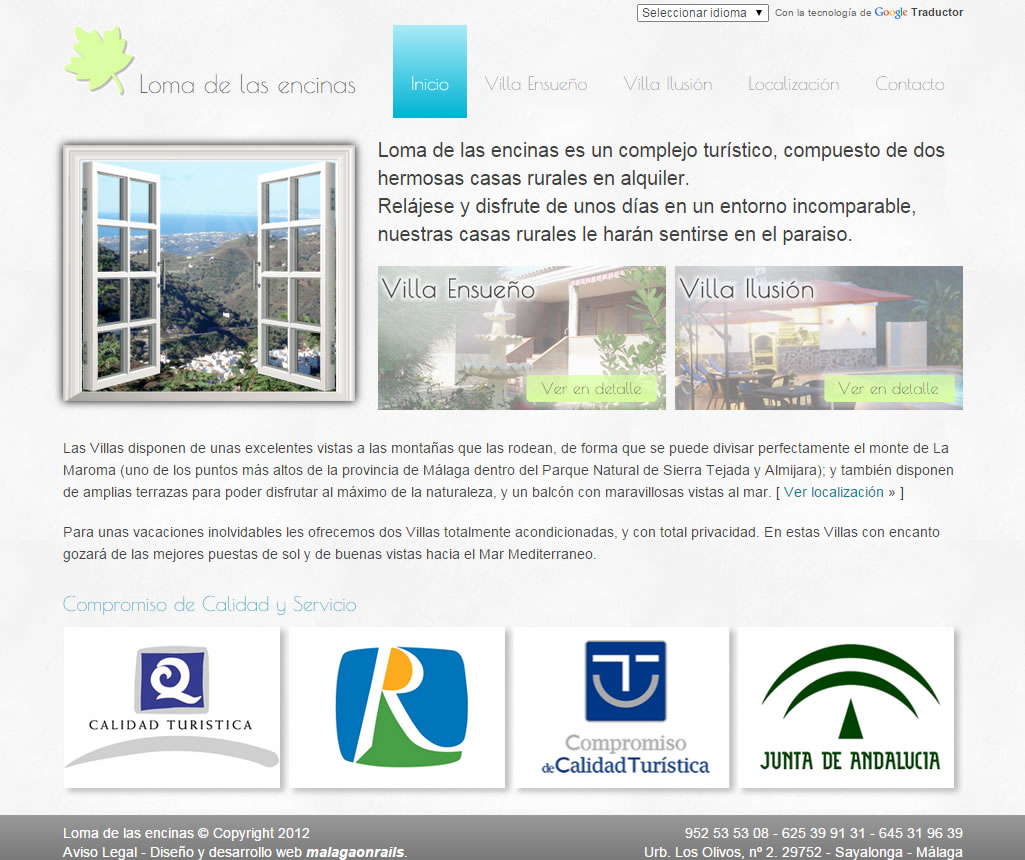Open the Seleccionar idioma language dropdown
Viewport: 1025px width, 860px height.
pyautogui.click(x=702, y=12)
